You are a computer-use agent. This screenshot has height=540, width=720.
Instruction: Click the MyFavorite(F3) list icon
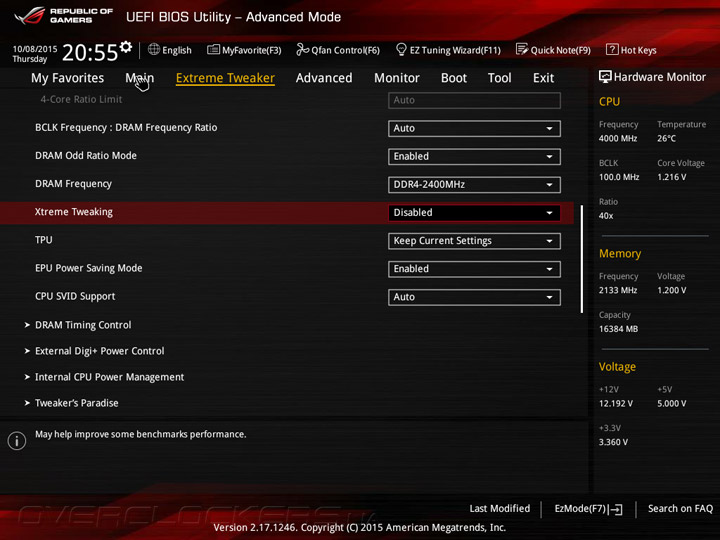tap(213, 50)
